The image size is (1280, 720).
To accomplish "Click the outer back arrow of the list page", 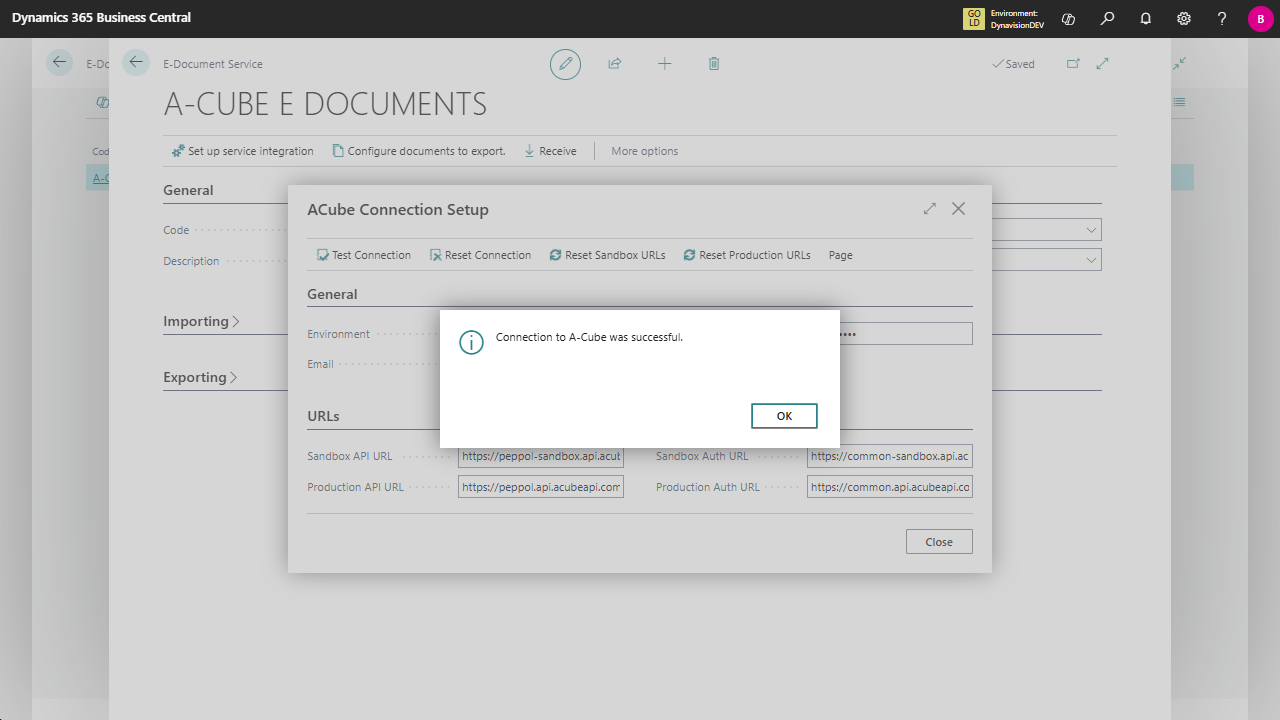I will [x=60, y=63].
